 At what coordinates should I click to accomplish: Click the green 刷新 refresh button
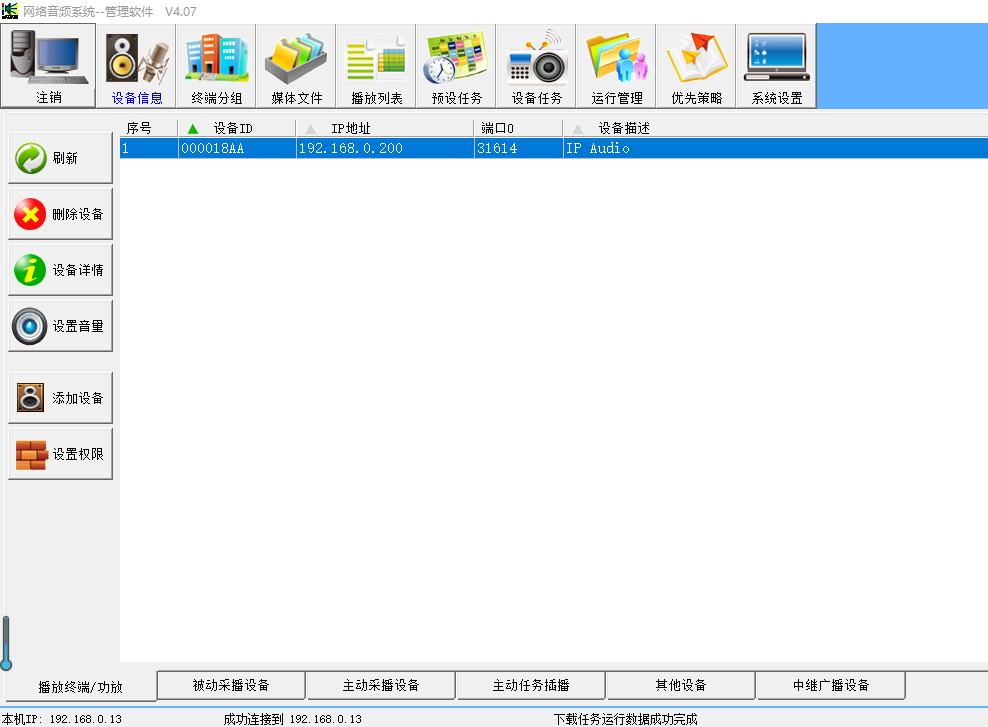click(60, 158)
